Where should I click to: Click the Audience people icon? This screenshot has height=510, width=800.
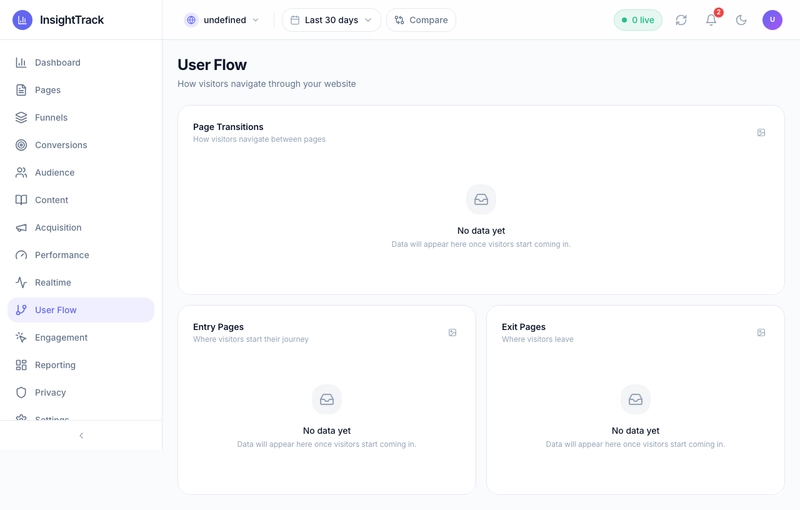coord(21,173)
